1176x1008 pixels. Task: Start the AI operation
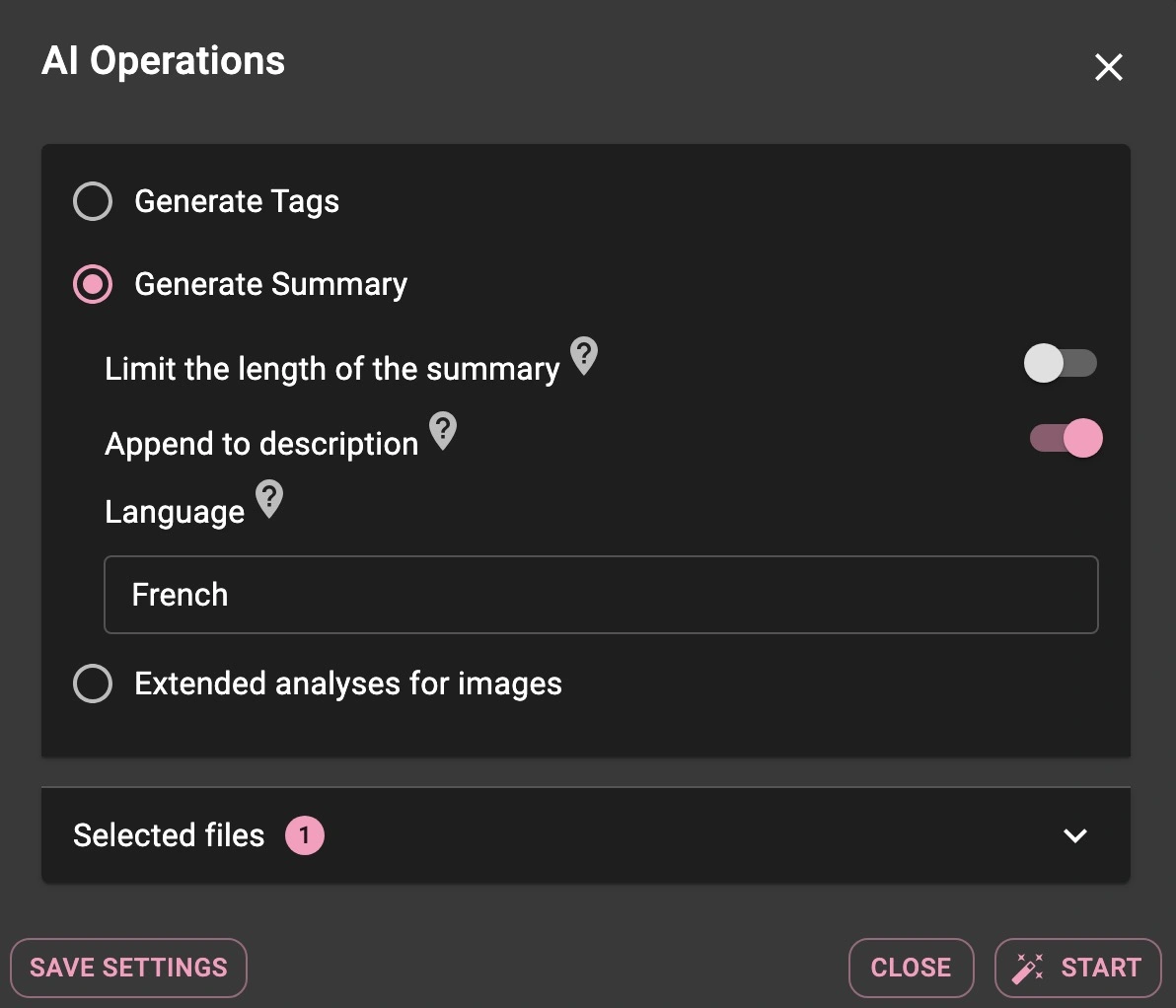[1077, 968]
